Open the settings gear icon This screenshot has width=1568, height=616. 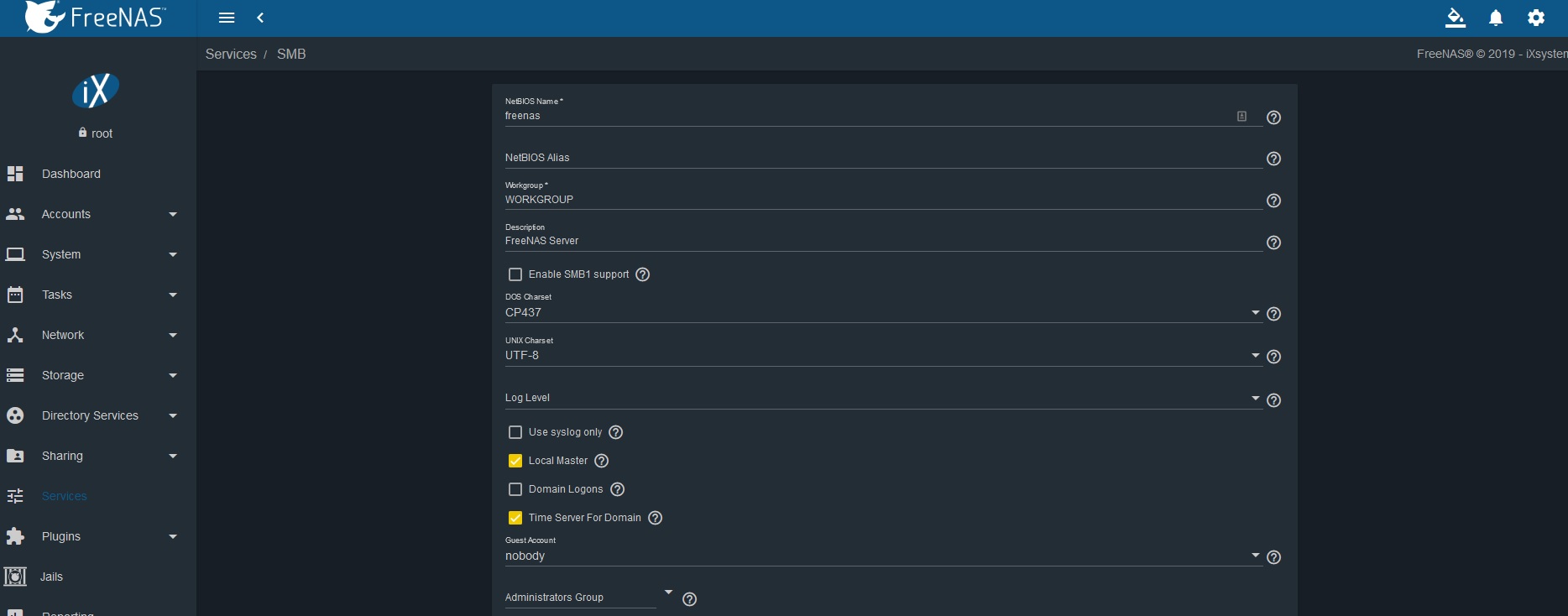pyautogui.click(x=1536, y=18)
